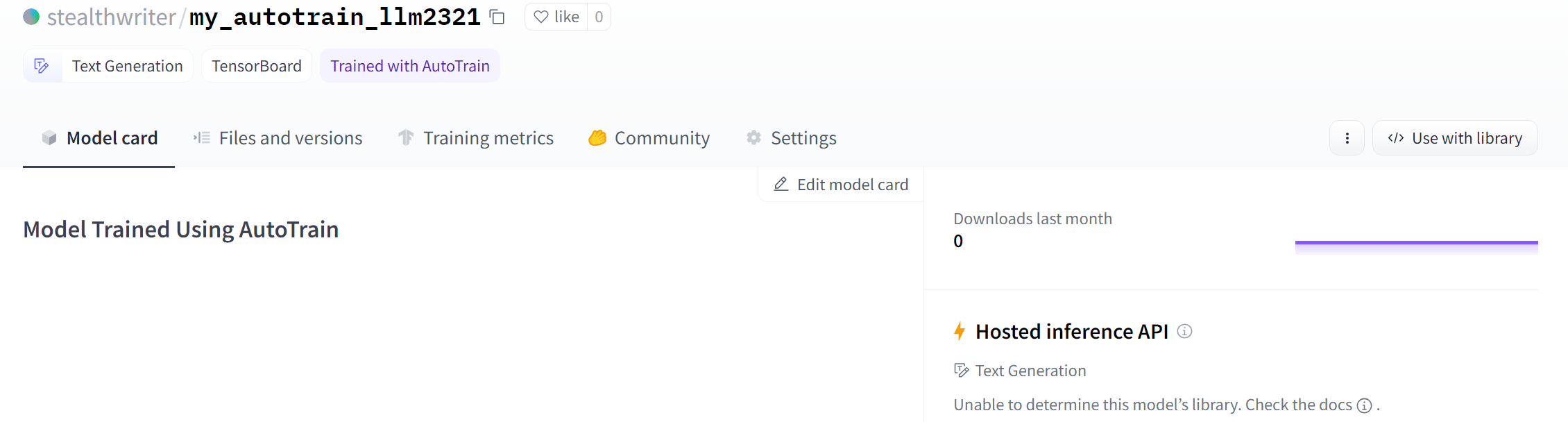
Task: Copy model name with the clipboard icon
Action: coord(497,17)
